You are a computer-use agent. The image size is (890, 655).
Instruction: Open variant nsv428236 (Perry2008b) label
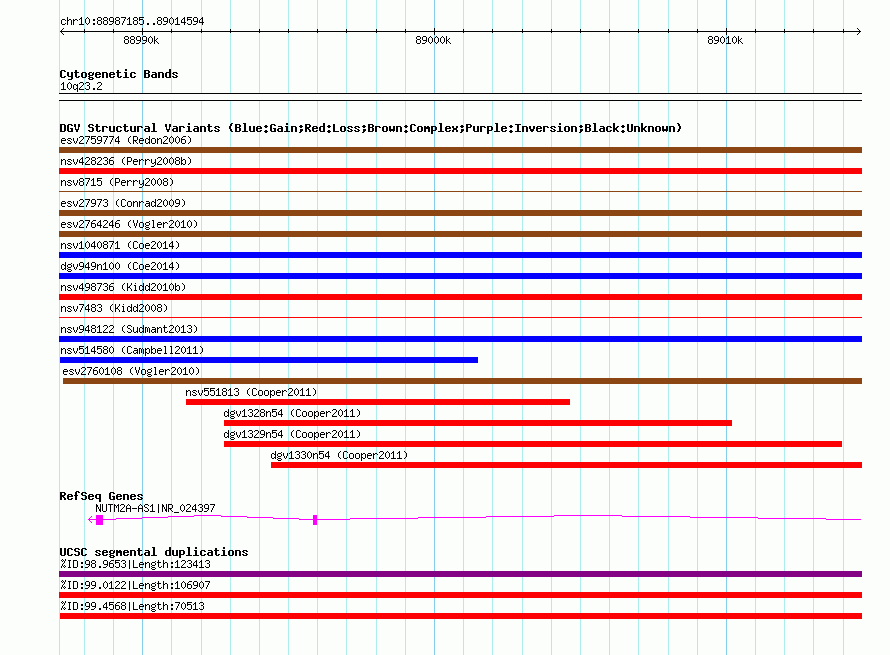[x=126, y=161]
